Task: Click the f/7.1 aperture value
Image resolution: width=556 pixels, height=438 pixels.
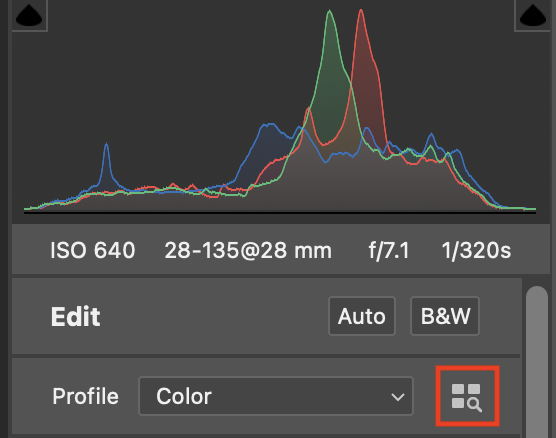Action: pyautogui.click(x=389, y=250)
